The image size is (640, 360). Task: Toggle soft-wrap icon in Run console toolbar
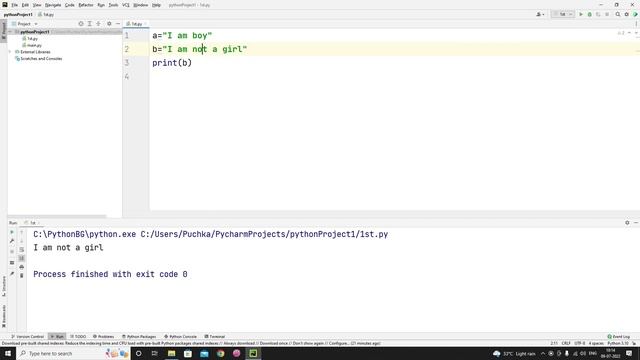point(22,249)
